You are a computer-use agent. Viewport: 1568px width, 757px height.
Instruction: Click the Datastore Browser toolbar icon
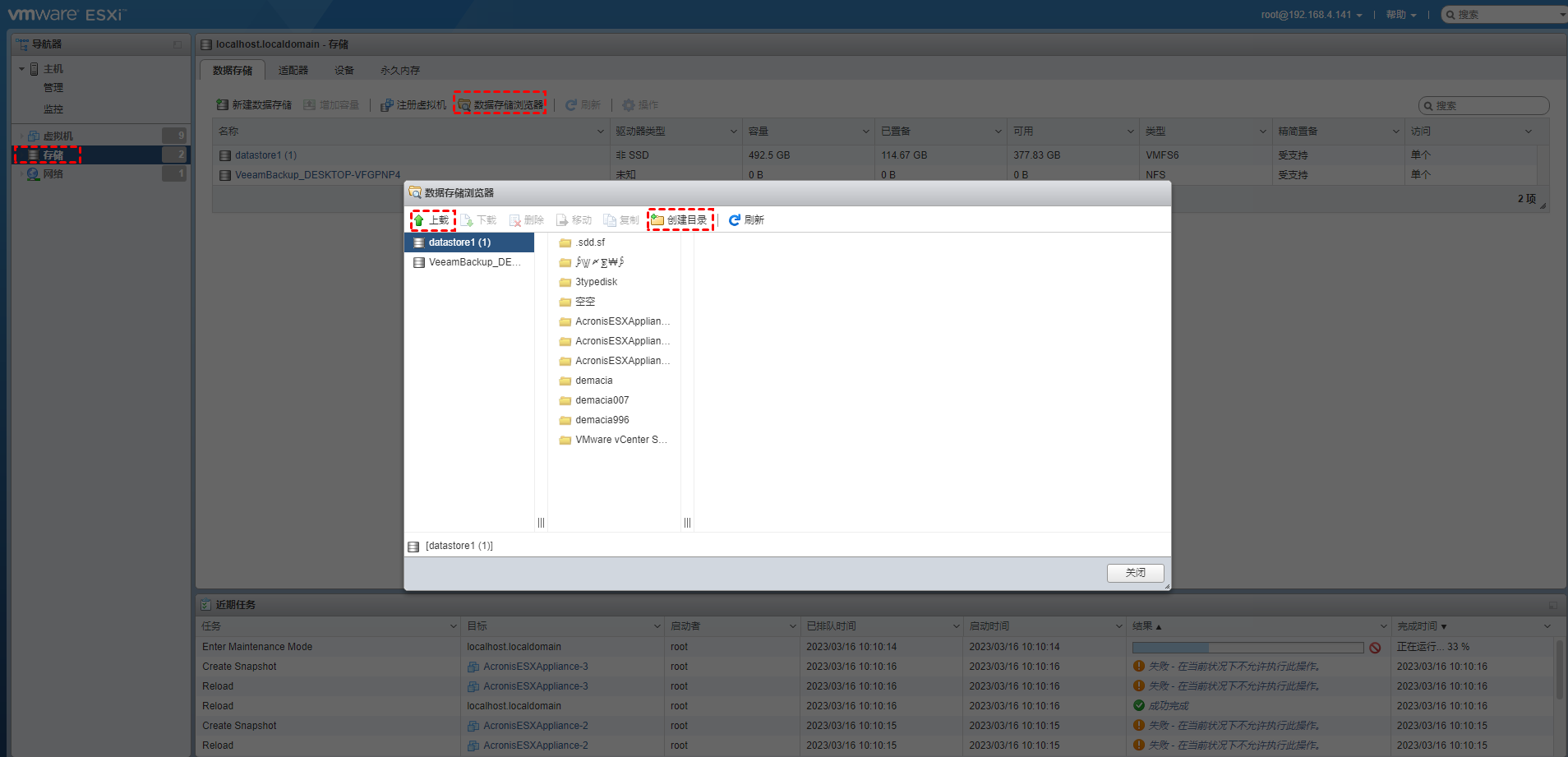tap(464, 105)
